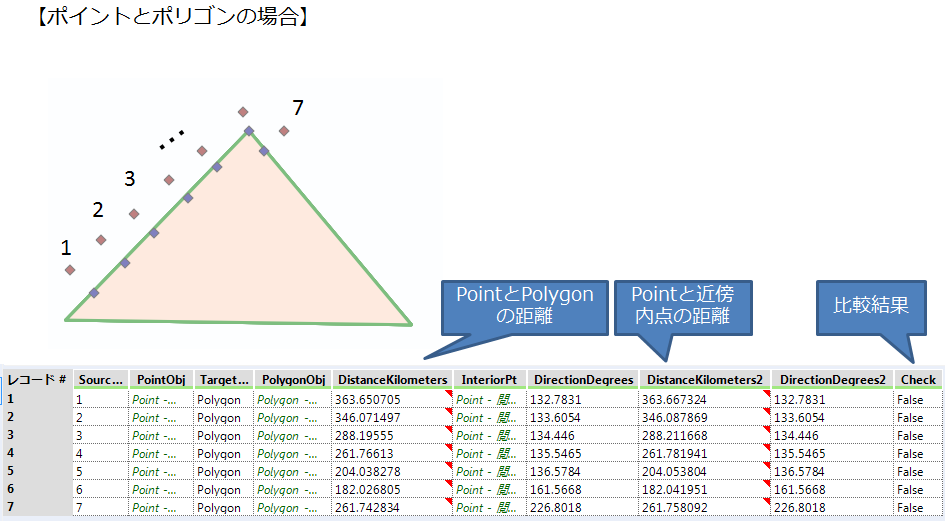The width and height of the screenshot is (945, 521).
Task: Select the DirectionDegrees2 column header
Action: (833, 380)
